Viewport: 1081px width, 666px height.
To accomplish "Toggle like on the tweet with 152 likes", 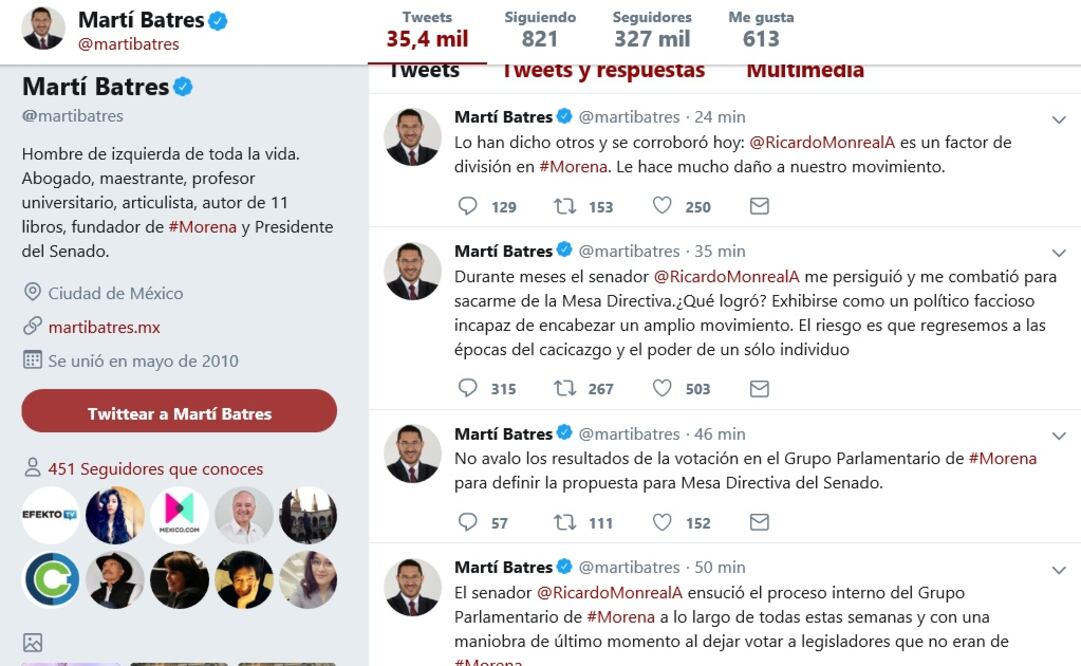I will click(x=662, y=522).
